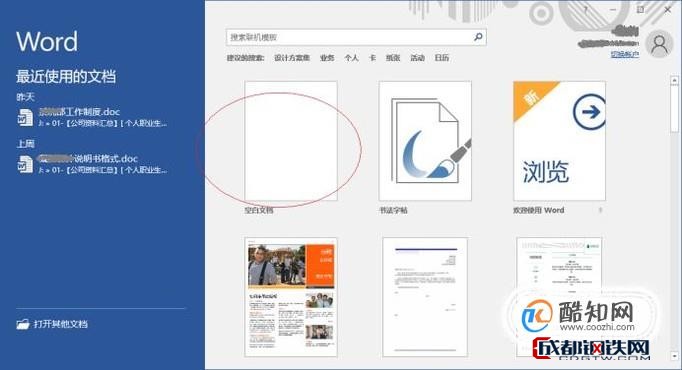682x370 pixels.
Task: Click the 切换帐户 switch account link
Action: 625,54
